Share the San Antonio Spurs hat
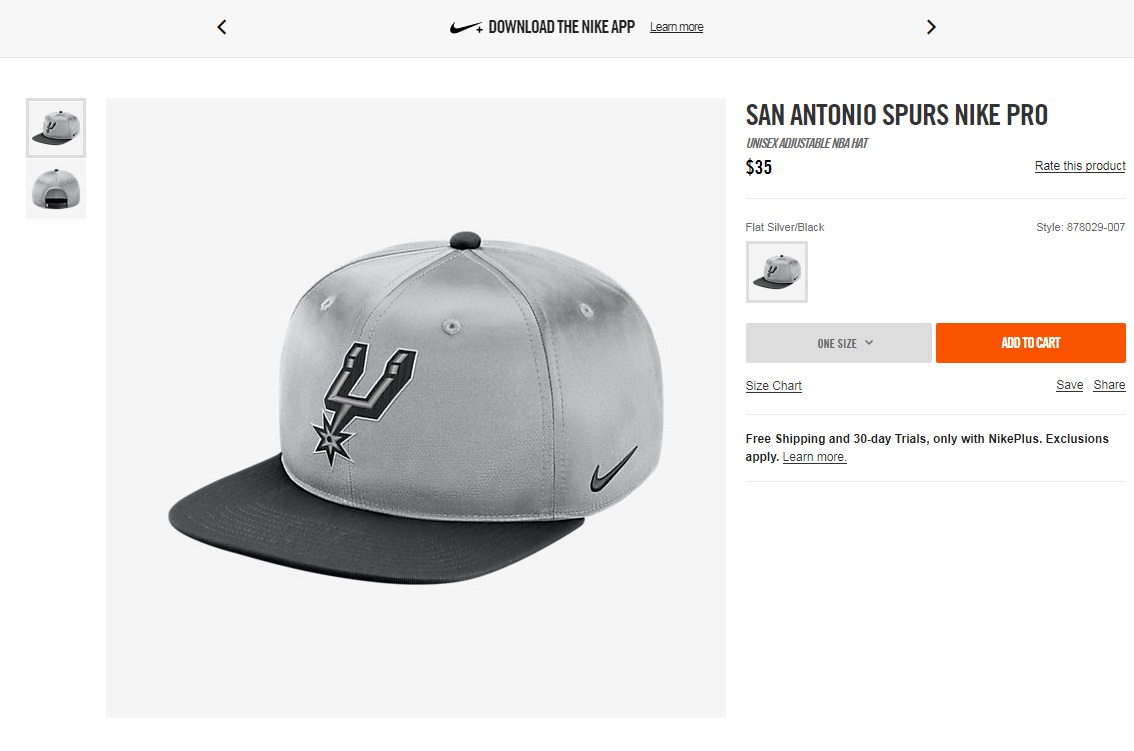The image size is (1134, 751). click(x=1108, y=385)
